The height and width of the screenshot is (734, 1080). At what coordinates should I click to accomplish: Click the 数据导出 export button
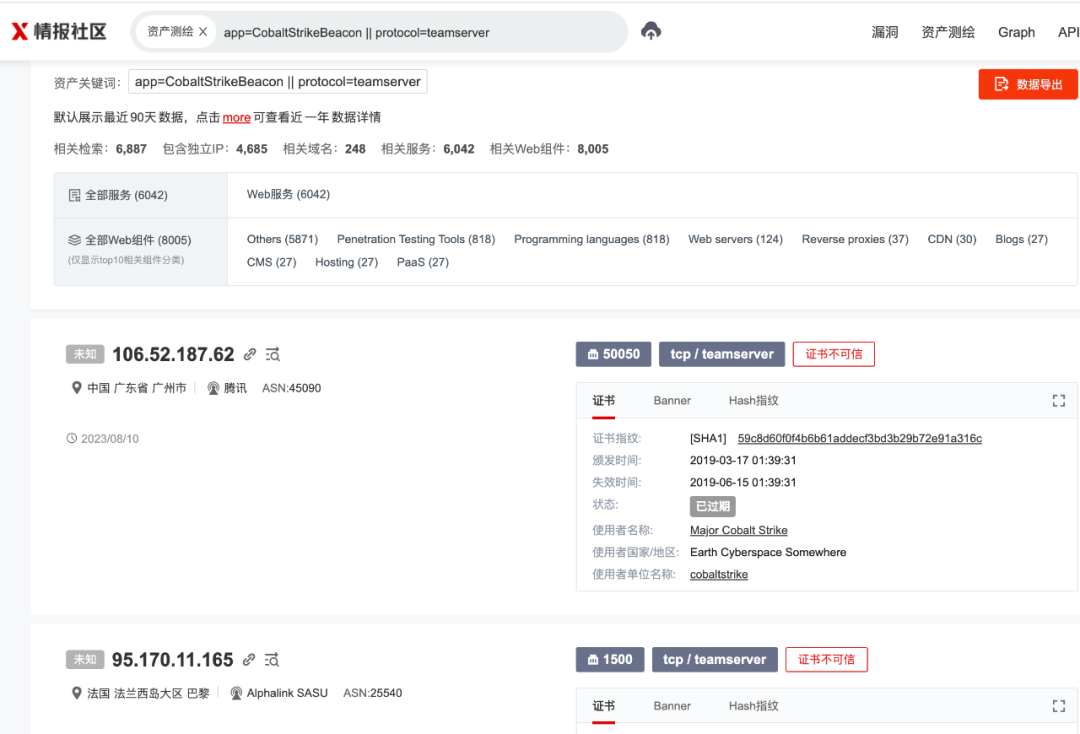(1028, 84)
